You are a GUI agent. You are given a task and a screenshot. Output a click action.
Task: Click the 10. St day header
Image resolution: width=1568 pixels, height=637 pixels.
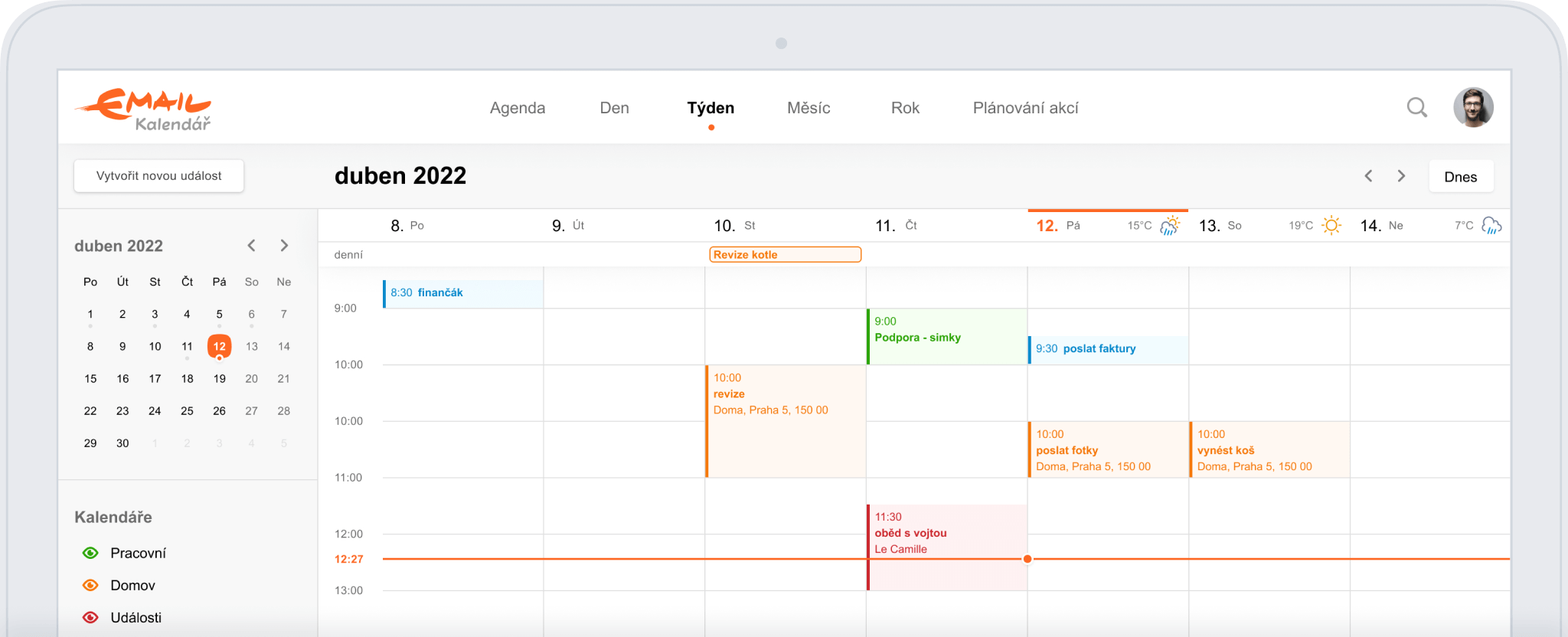pos(734,226)
